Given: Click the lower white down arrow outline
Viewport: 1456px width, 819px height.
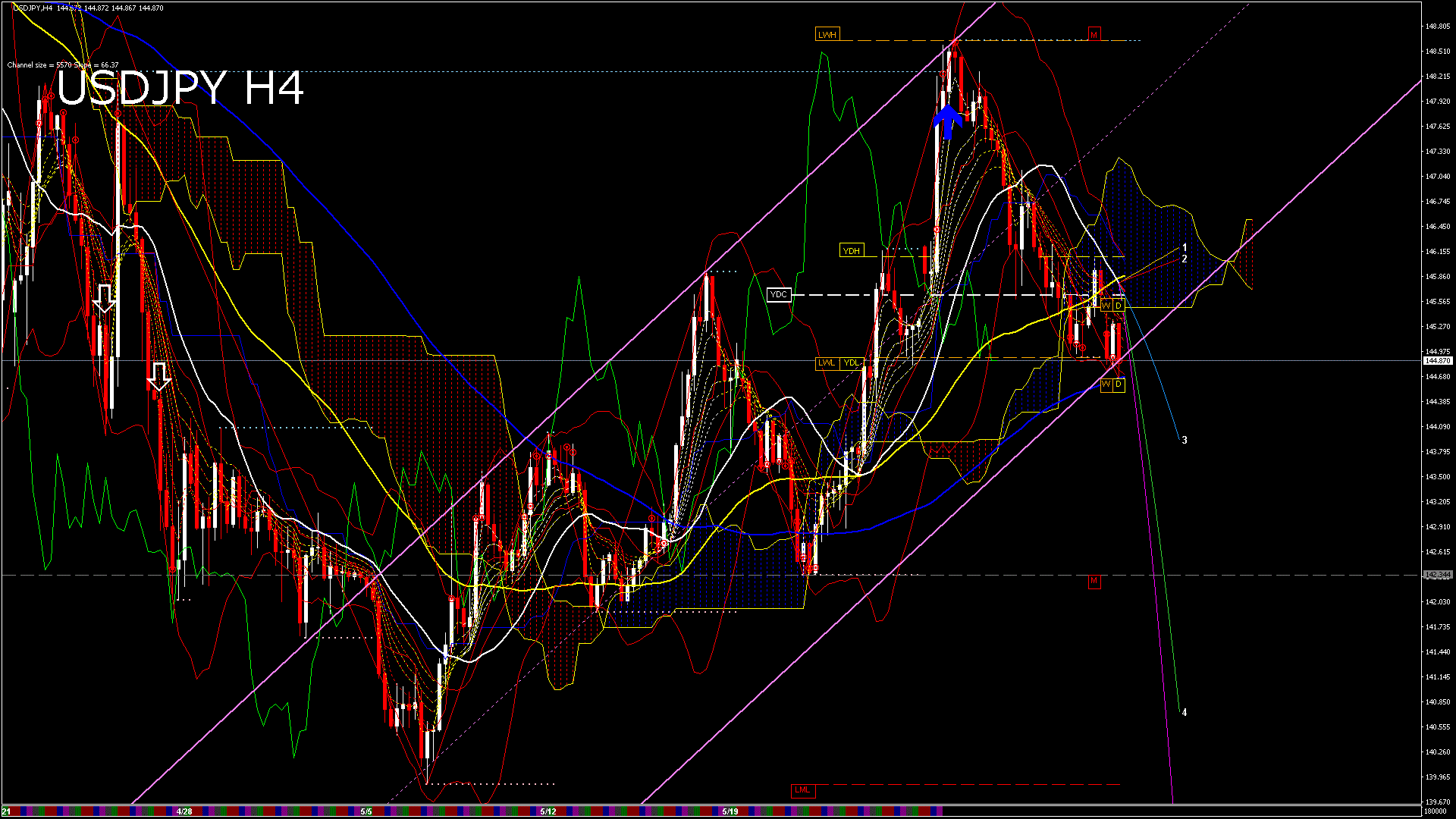Looking at the screenshot, I should (158, 376).
